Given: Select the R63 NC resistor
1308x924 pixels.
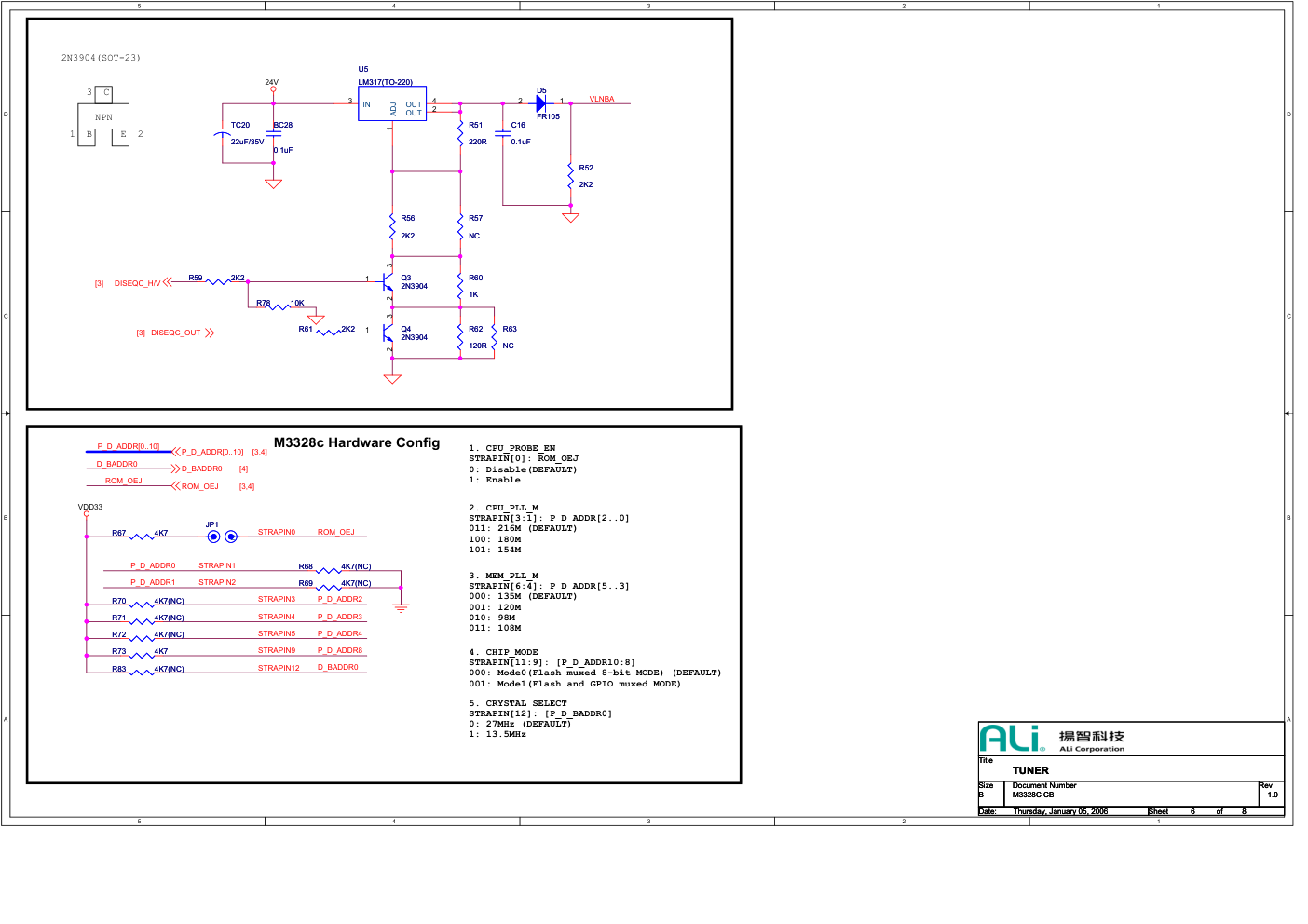Looking at the screenshot, I should point(494,337).
